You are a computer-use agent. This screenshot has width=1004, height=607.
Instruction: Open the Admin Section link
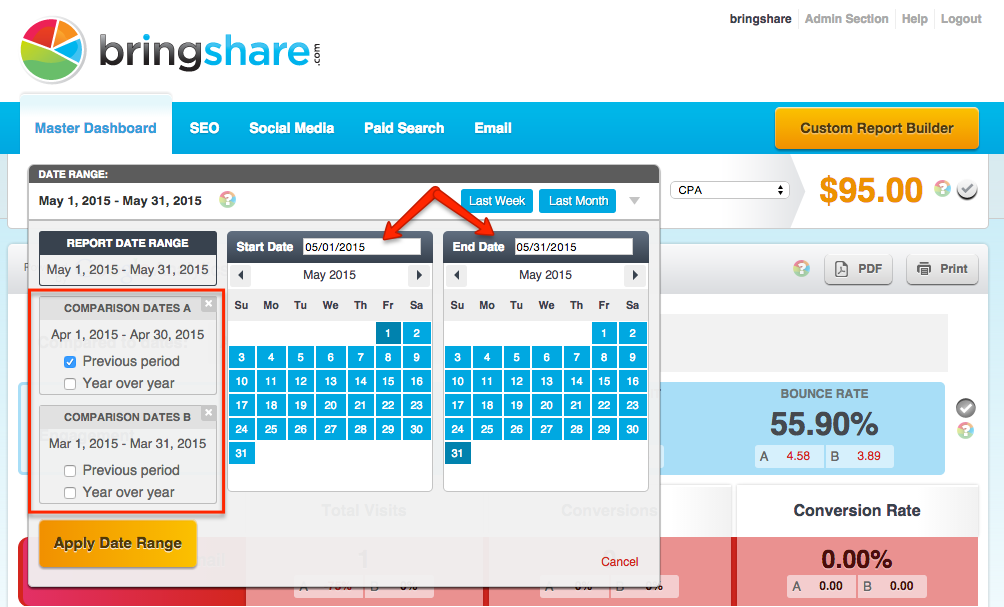tap(846, 19)
